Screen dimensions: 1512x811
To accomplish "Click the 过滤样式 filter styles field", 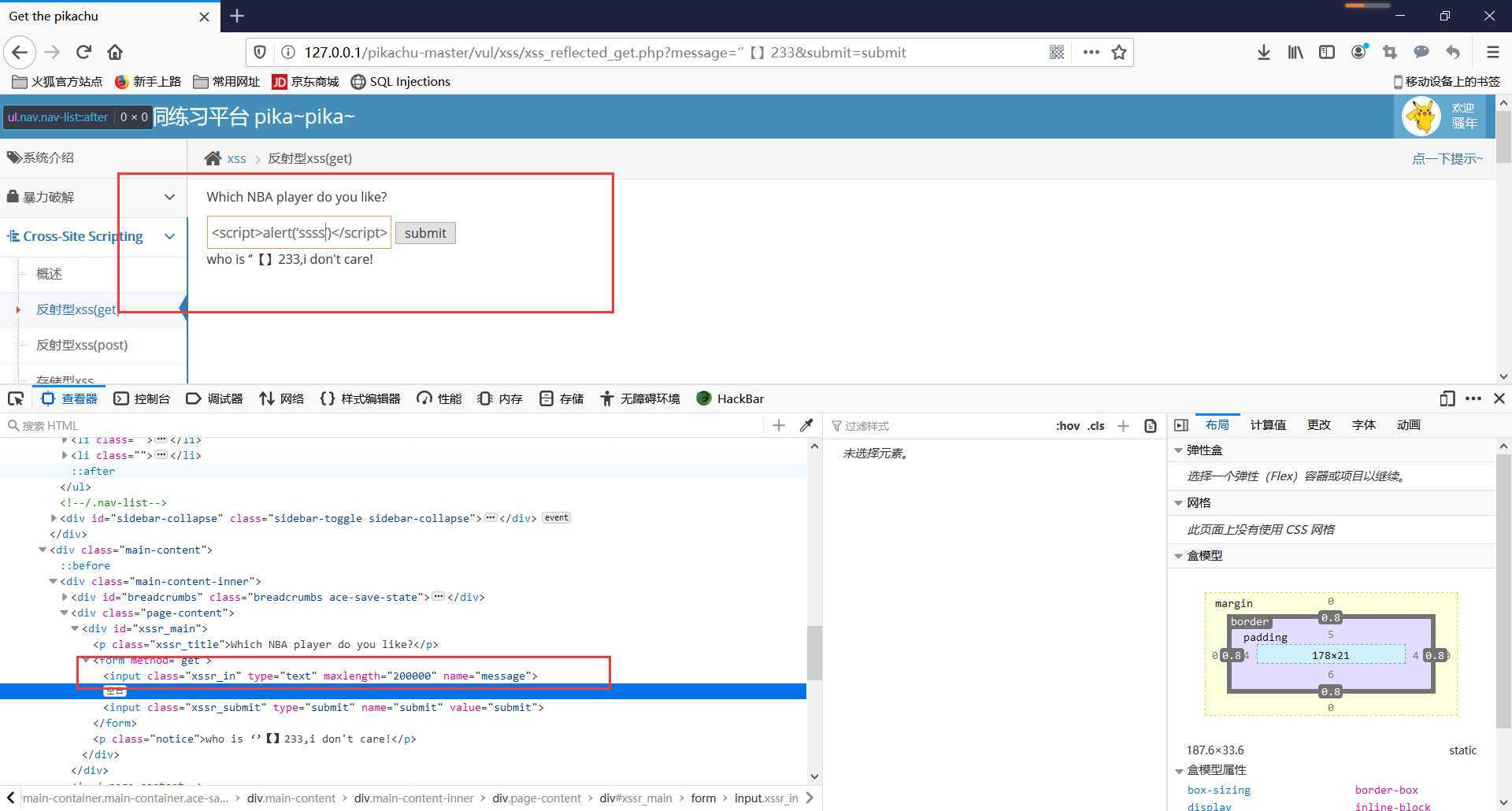I will tap(937, 426).
